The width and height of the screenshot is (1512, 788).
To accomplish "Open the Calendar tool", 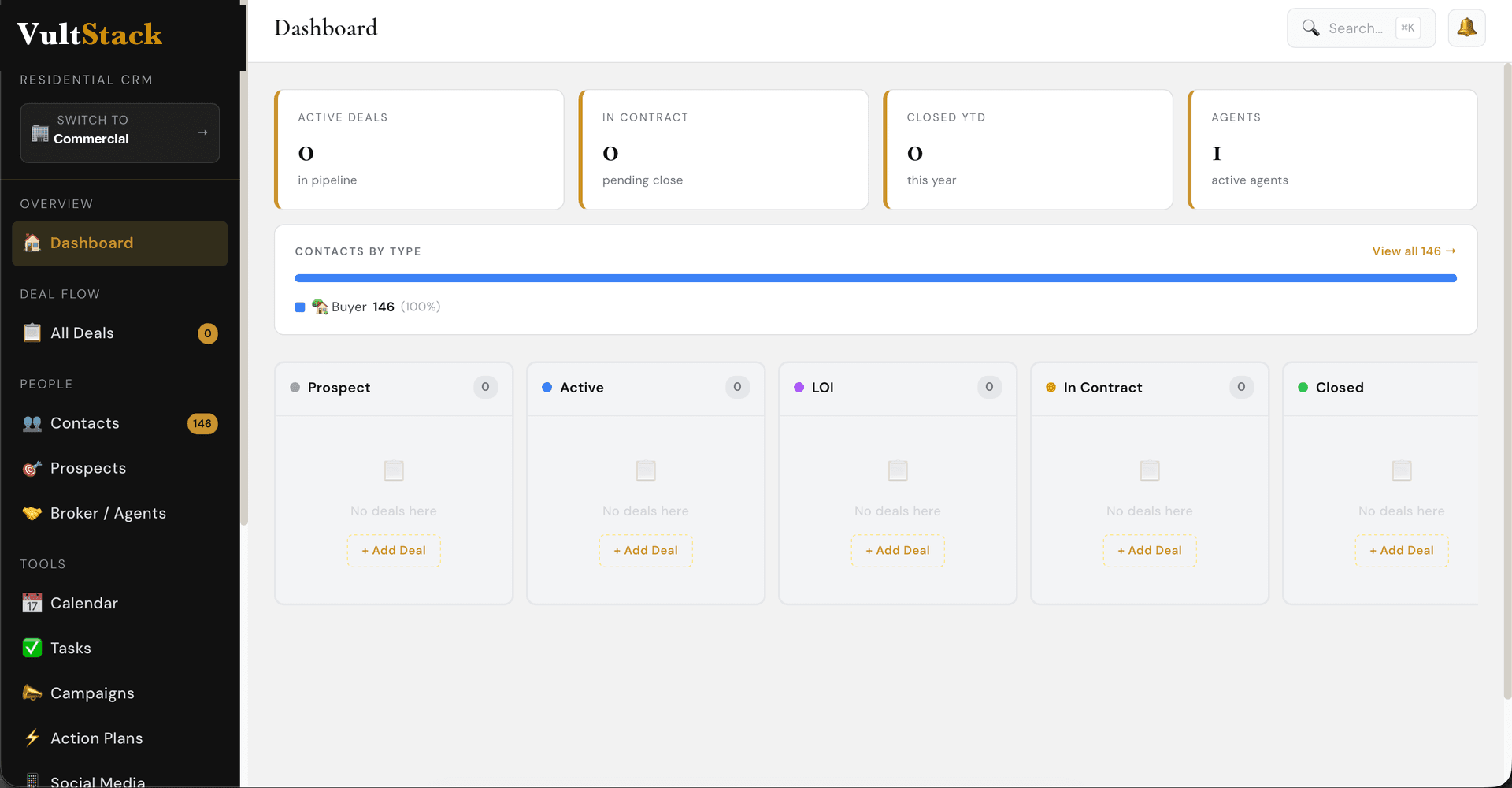I will click(120, 603).
